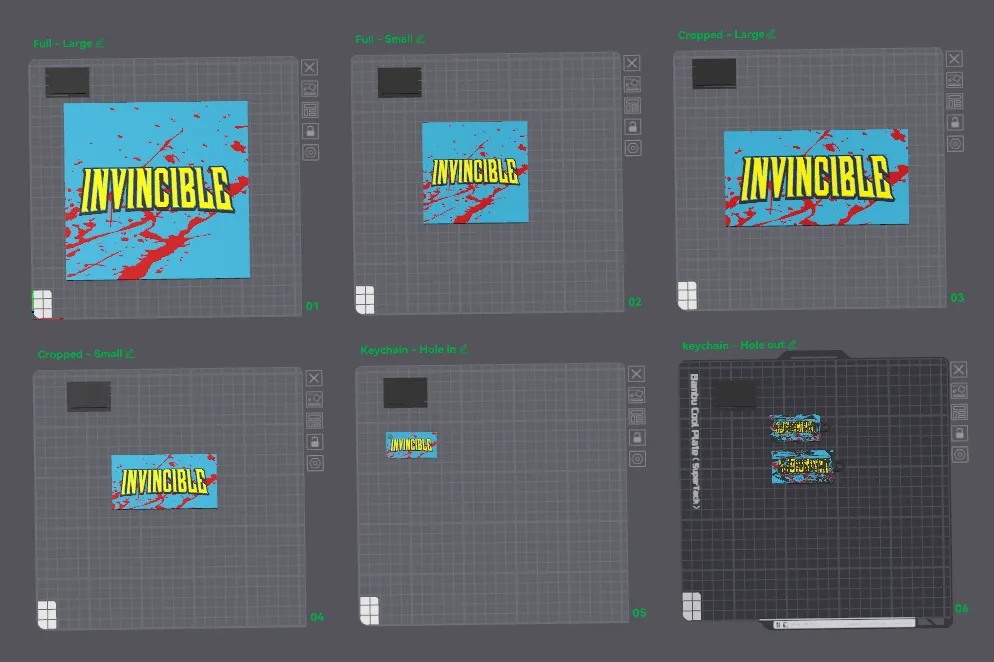Toggle lock on plate 05

tap(637, 438)
